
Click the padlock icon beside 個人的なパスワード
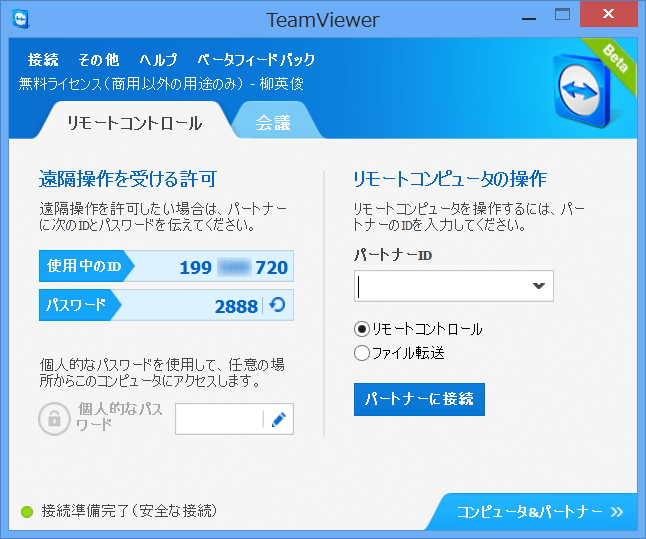pyautogui.click(x=54, y=419)
